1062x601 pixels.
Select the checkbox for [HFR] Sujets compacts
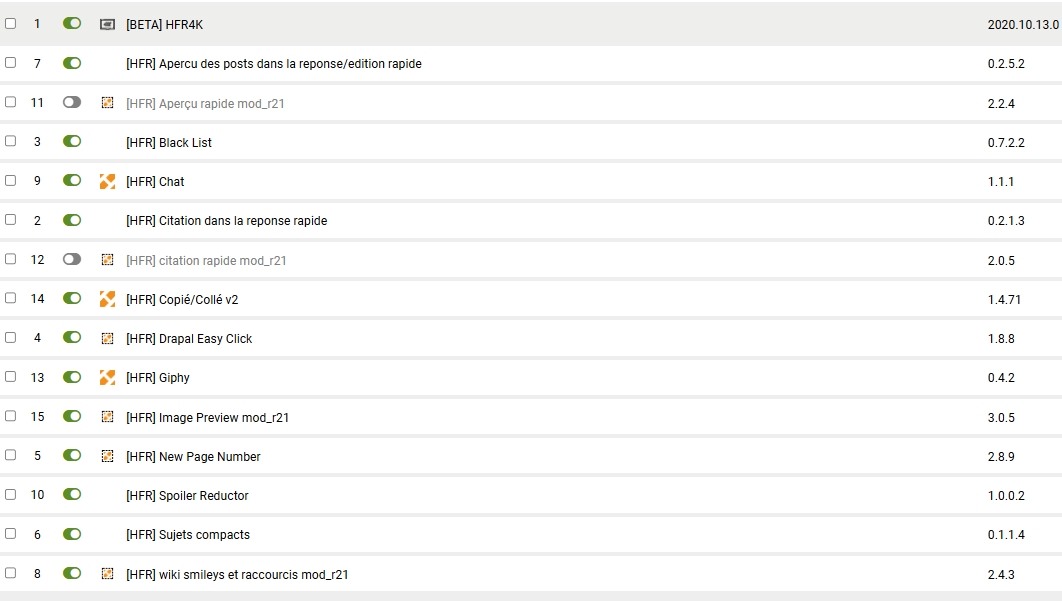[11, 534]
